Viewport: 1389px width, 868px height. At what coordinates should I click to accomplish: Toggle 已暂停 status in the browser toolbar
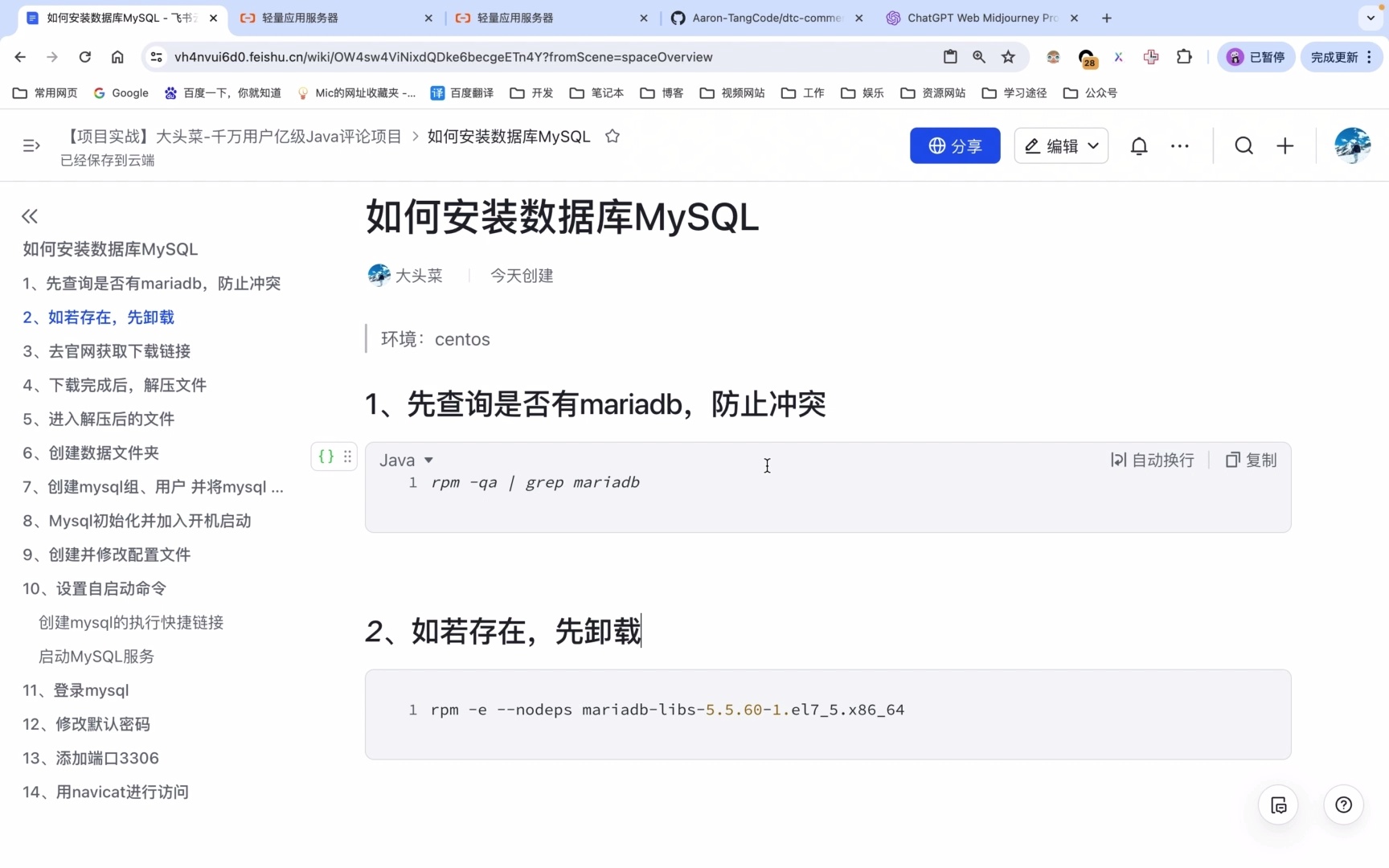(x=1256, y=57)
